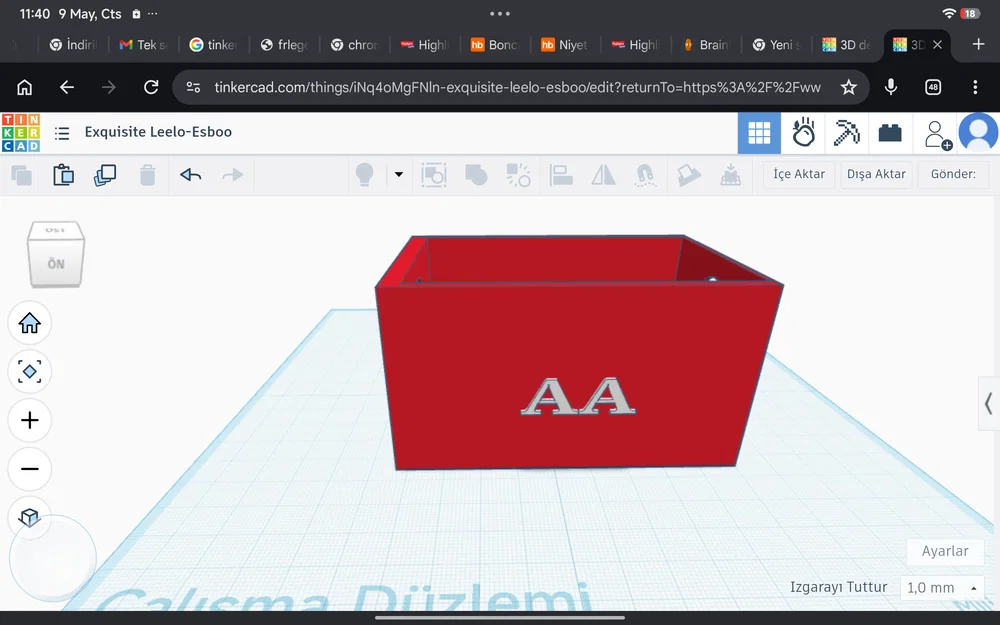Click the Gönder button
1000x625 pixels.
[x=953, y=174]
